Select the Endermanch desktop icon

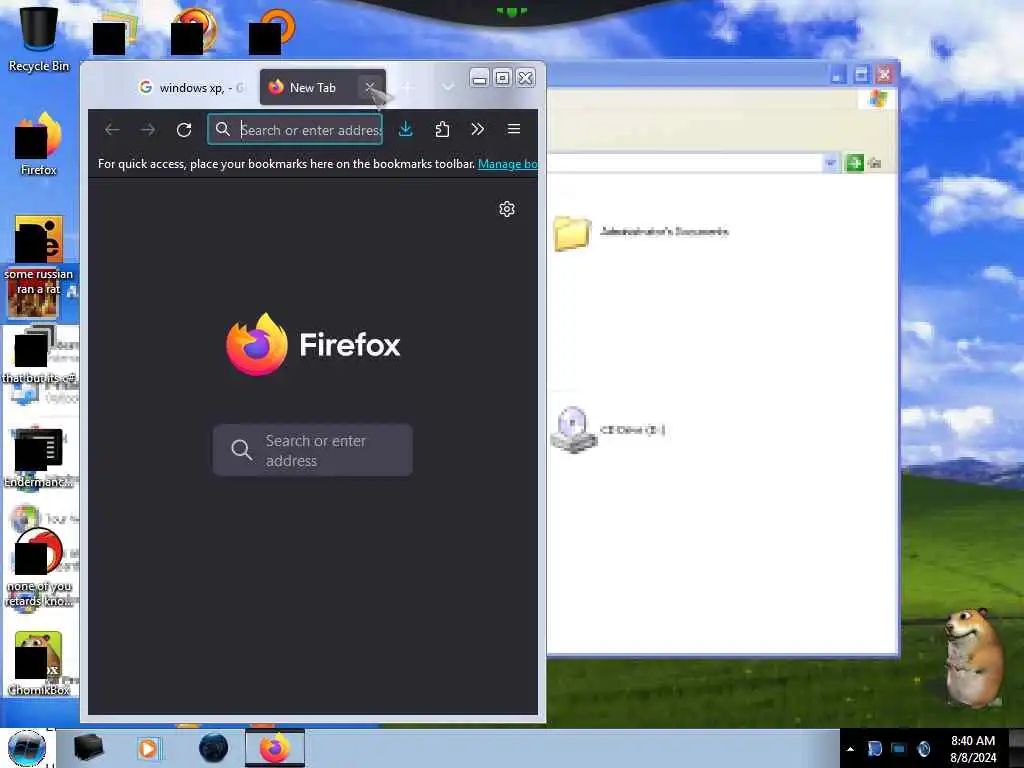click(x=39, y=458)
